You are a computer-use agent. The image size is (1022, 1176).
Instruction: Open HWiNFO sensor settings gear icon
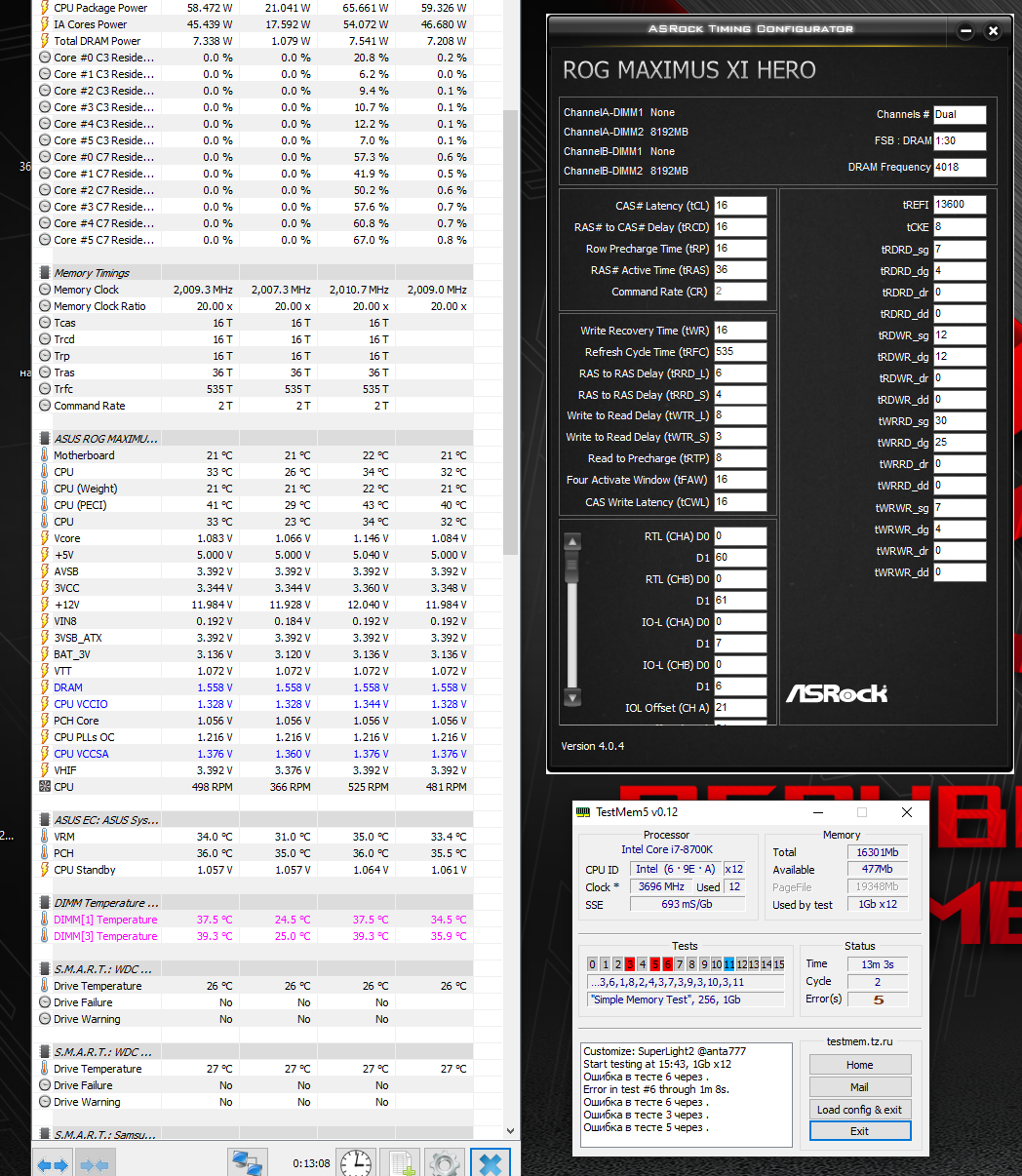pyautogui.click(x=445, y=1163)
